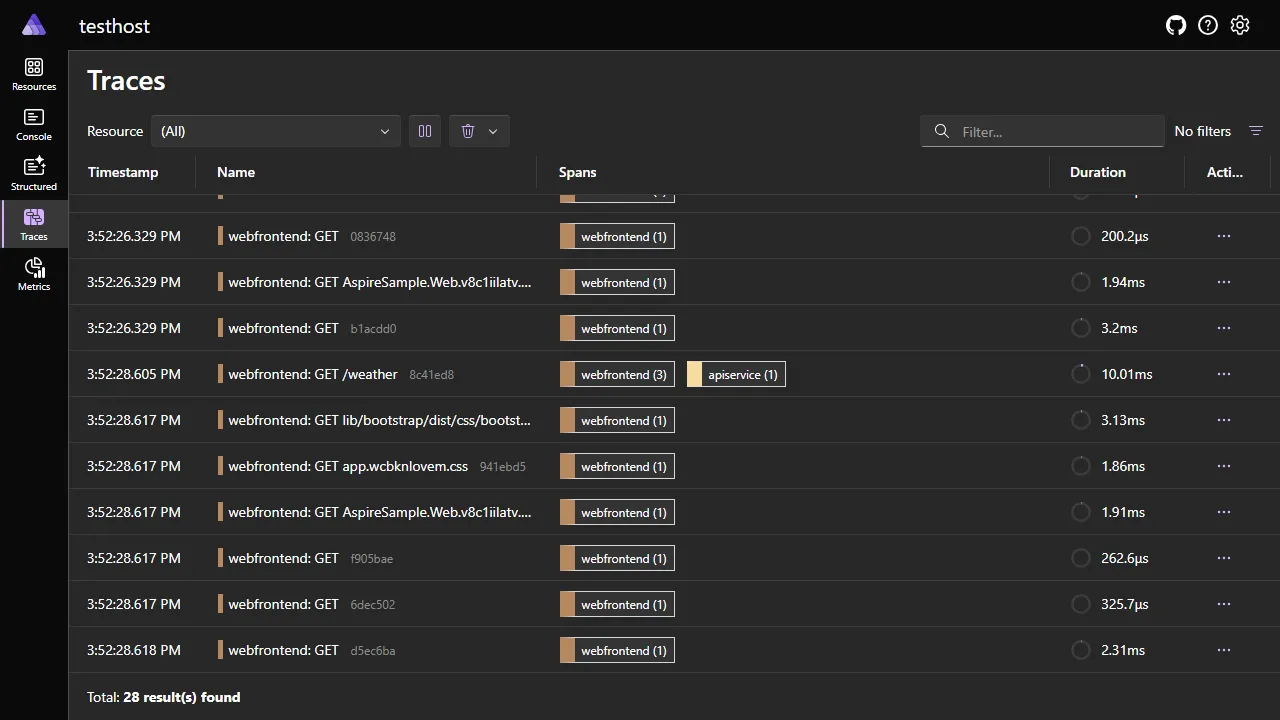Open the Aspire GitHub repository
The image size is (1280, 720).
point(1175,25)
